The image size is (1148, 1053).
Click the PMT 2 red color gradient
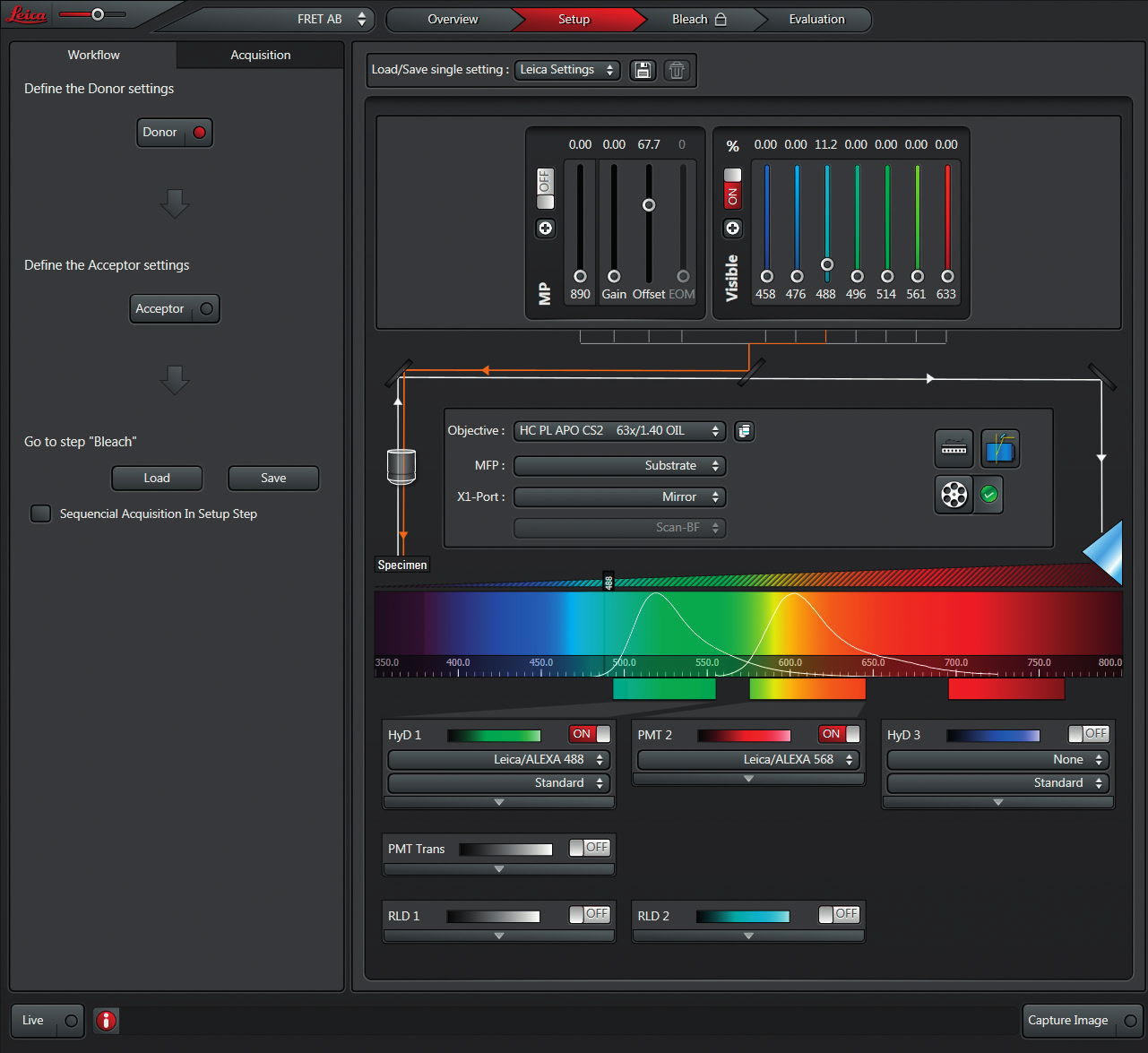click(744, 736)
